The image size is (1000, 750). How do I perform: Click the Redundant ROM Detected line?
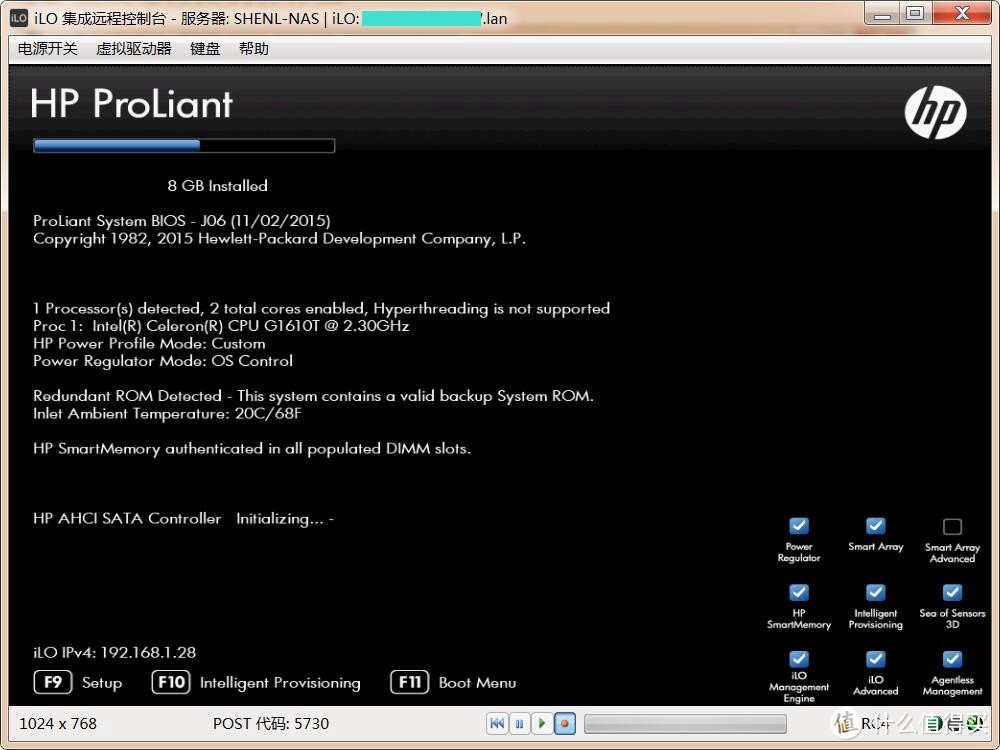(x=313, y=396)
